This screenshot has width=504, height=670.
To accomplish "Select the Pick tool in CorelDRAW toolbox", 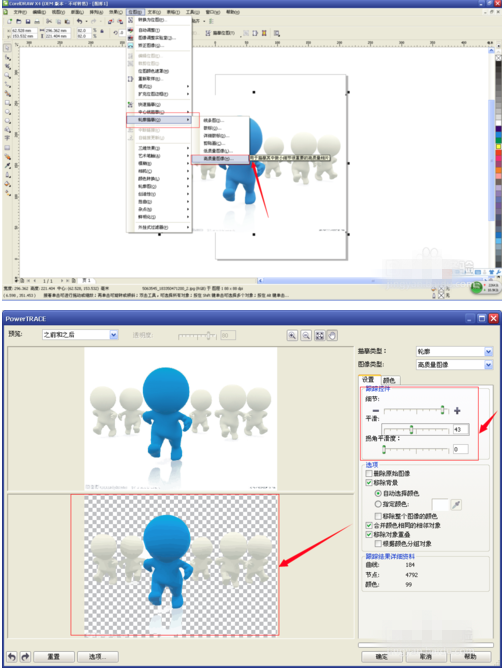I will tap(7, 48).
